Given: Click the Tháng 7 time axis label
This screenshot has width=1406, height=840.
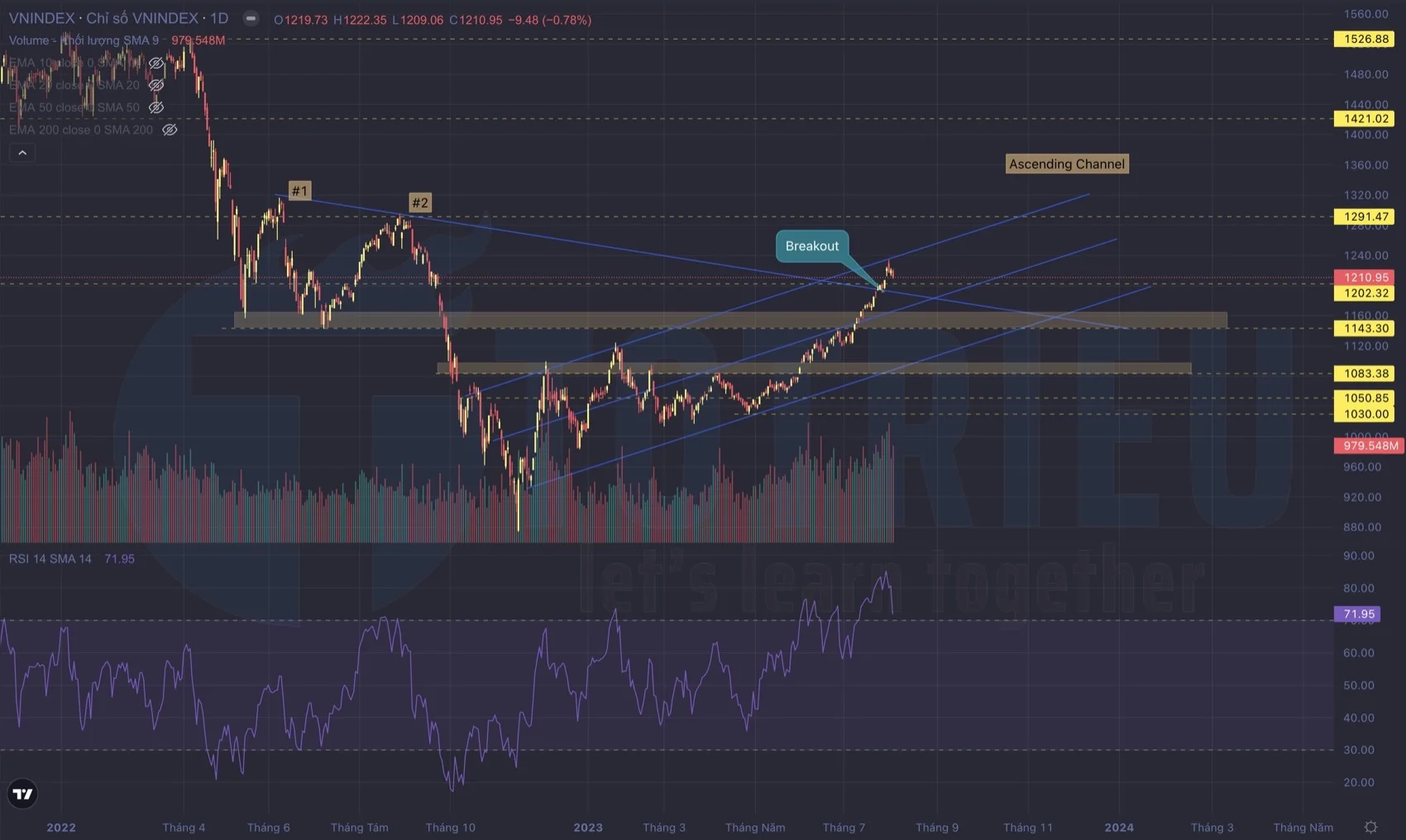Looking at the screenshot, I should tap(844, 828).
